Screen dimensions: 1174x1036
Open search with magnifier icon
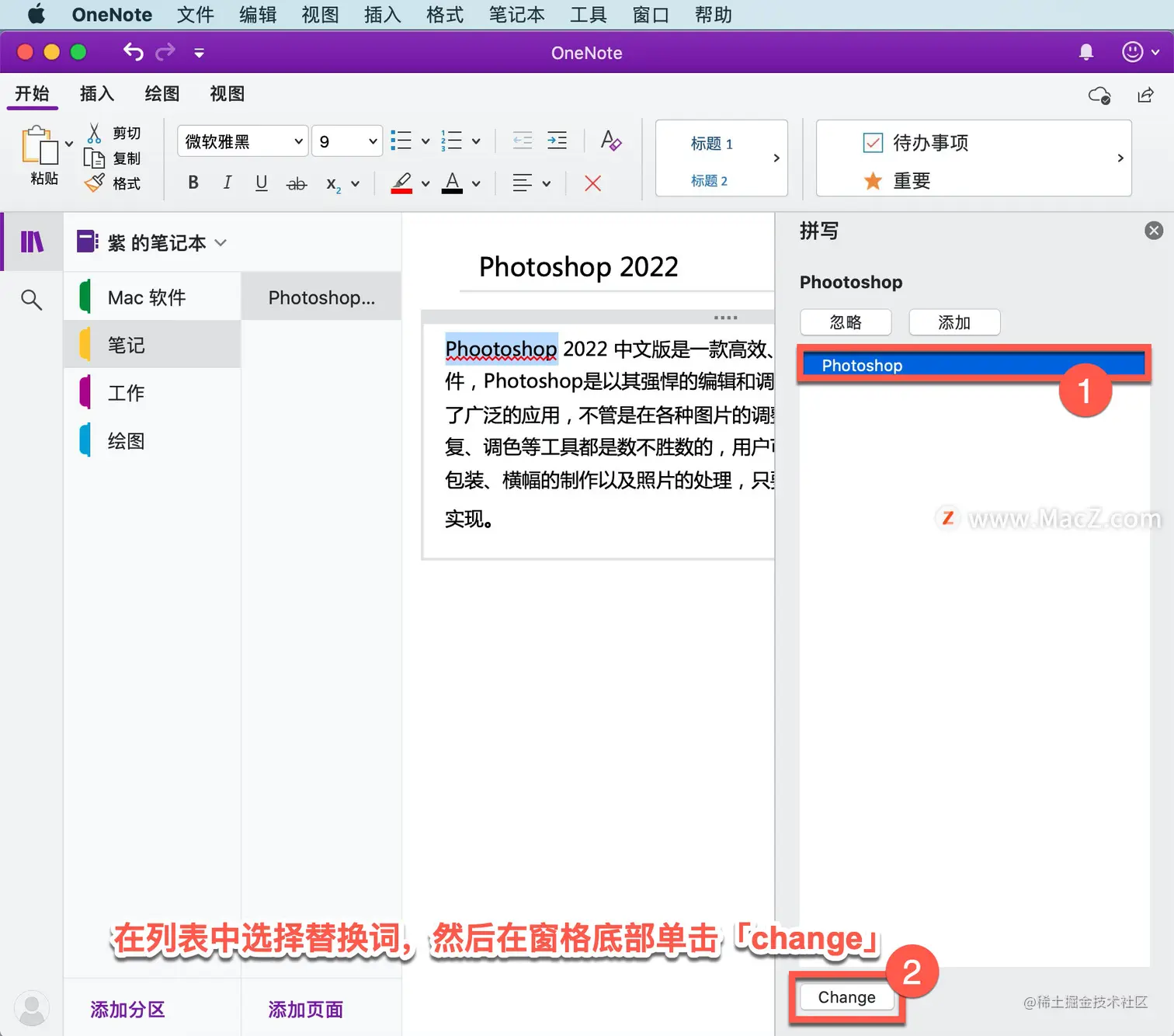31,299
